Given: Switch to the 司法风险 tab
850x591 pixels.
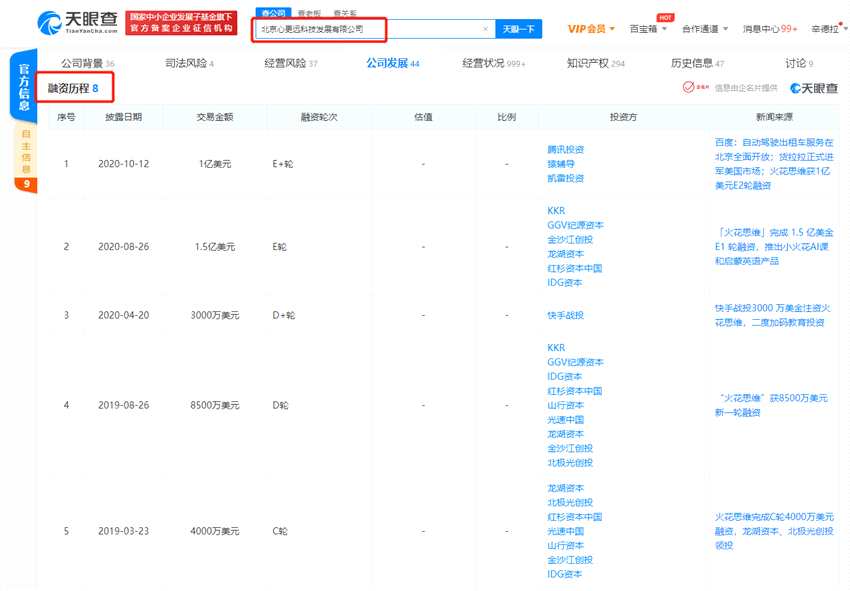Looking at the screenshot, I should [188, 63].
